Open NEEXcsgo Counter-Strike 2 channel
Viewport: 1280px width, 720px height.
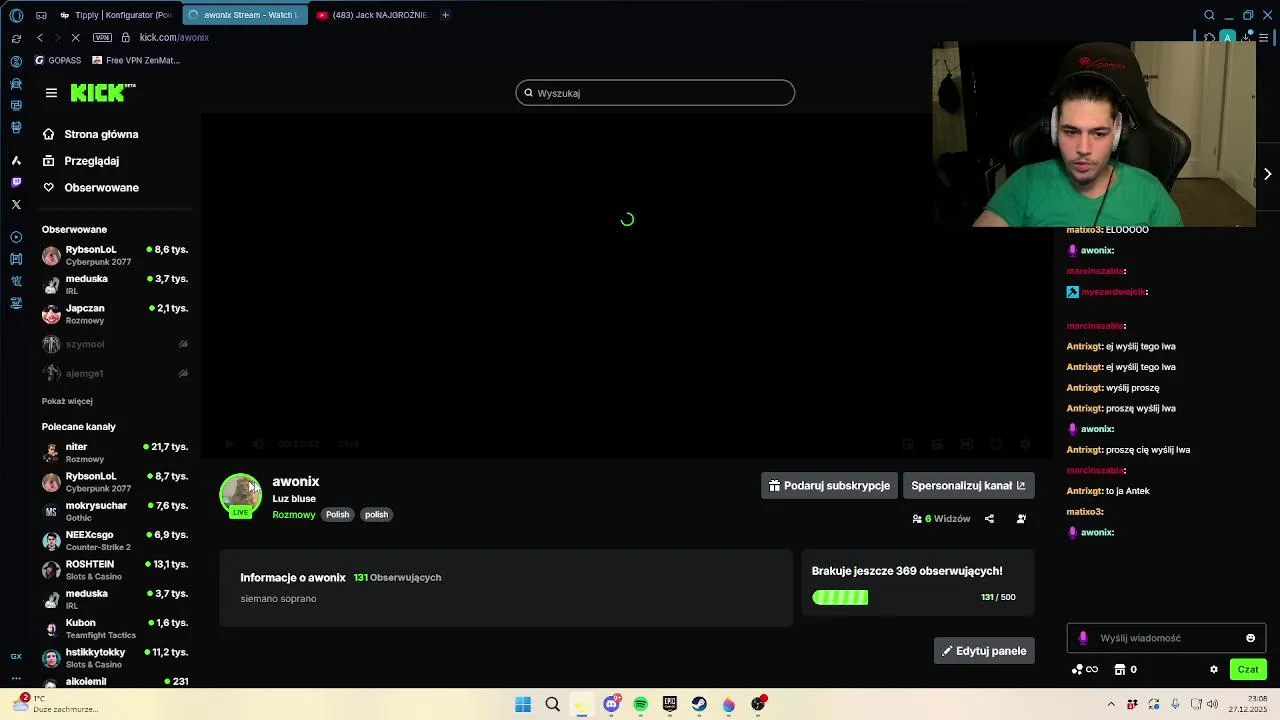point(115,540)
